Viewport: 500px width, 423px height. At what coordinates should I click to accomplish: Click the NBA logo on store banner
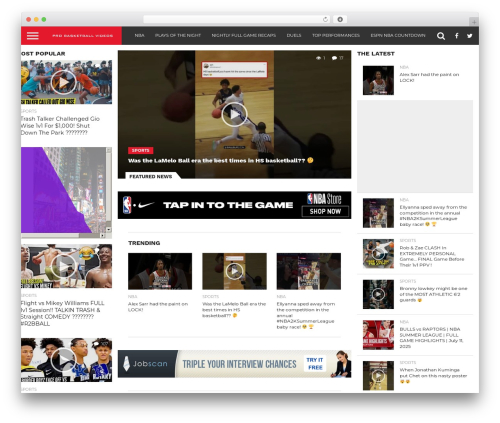point(127,205)
